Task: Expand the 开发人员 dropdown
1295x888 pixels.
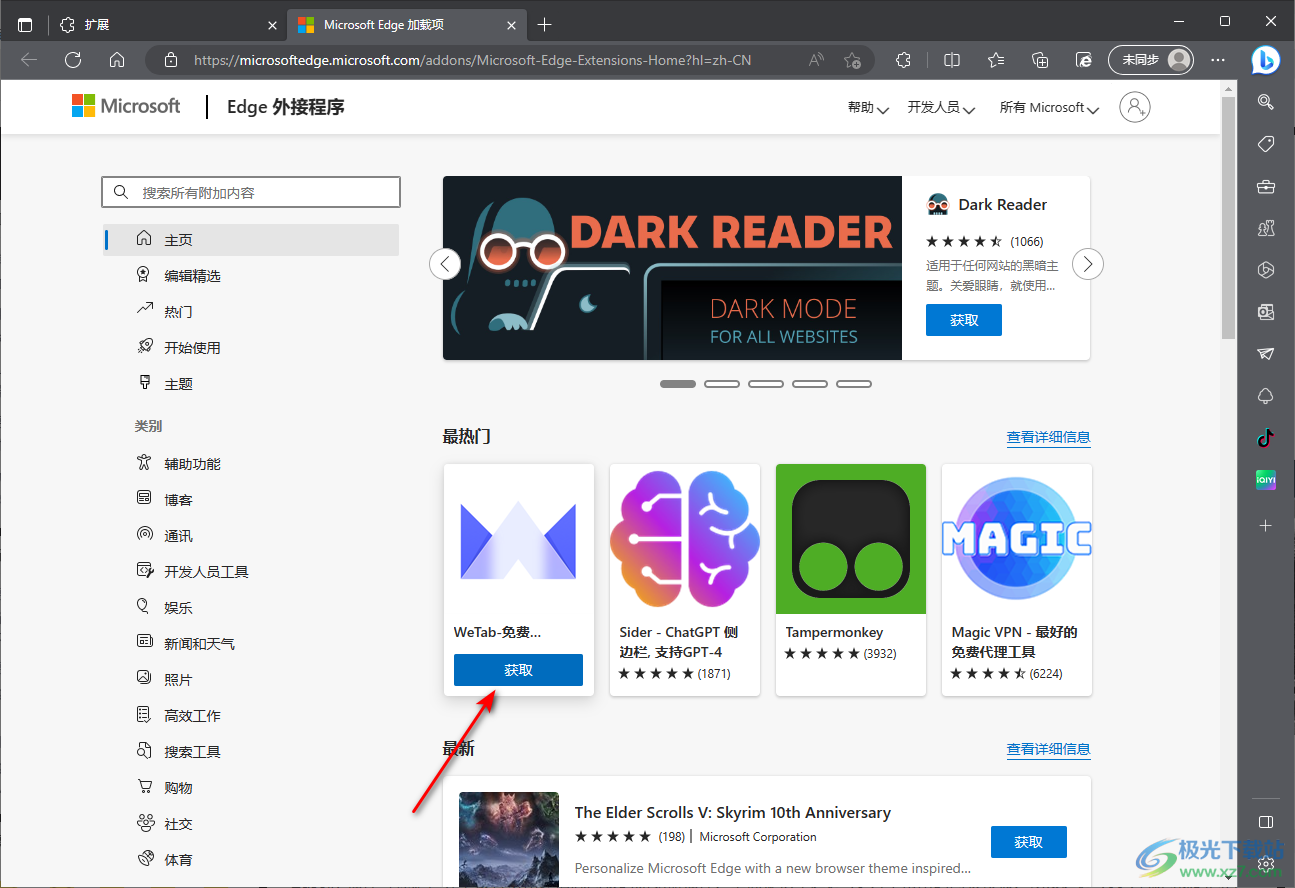Action: coord(941,108)
